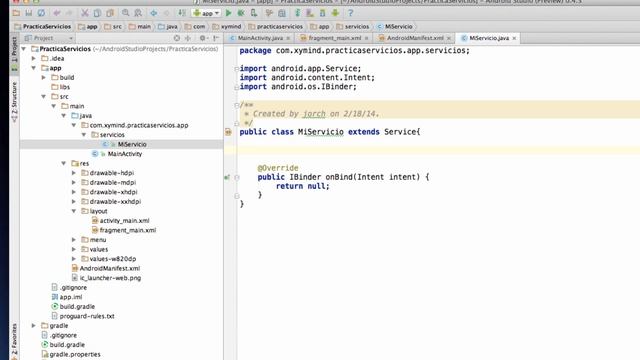The height and width of the screenshot is (360, 640).
Task: Click the xymind breadcrumb
Action: tap(227, 26)
